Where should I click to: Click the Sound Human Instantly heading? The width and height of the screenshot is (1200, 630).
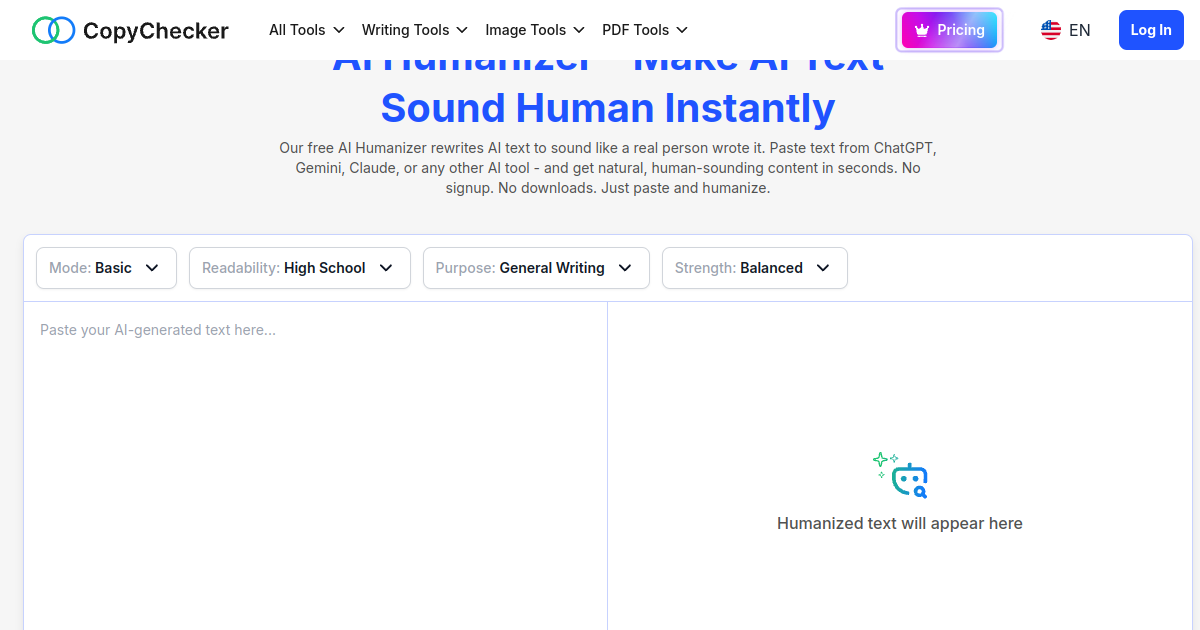coord(608,108)
